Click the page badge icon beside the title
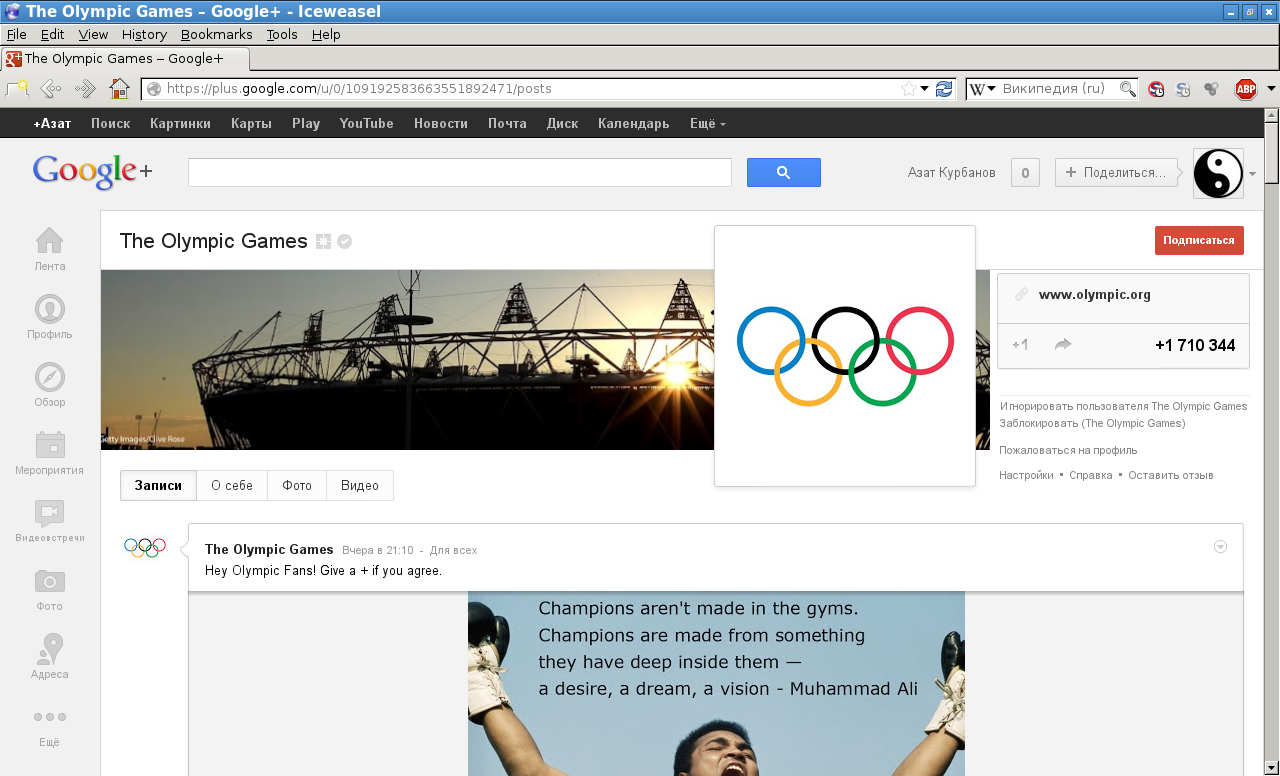 click(323, 241)
